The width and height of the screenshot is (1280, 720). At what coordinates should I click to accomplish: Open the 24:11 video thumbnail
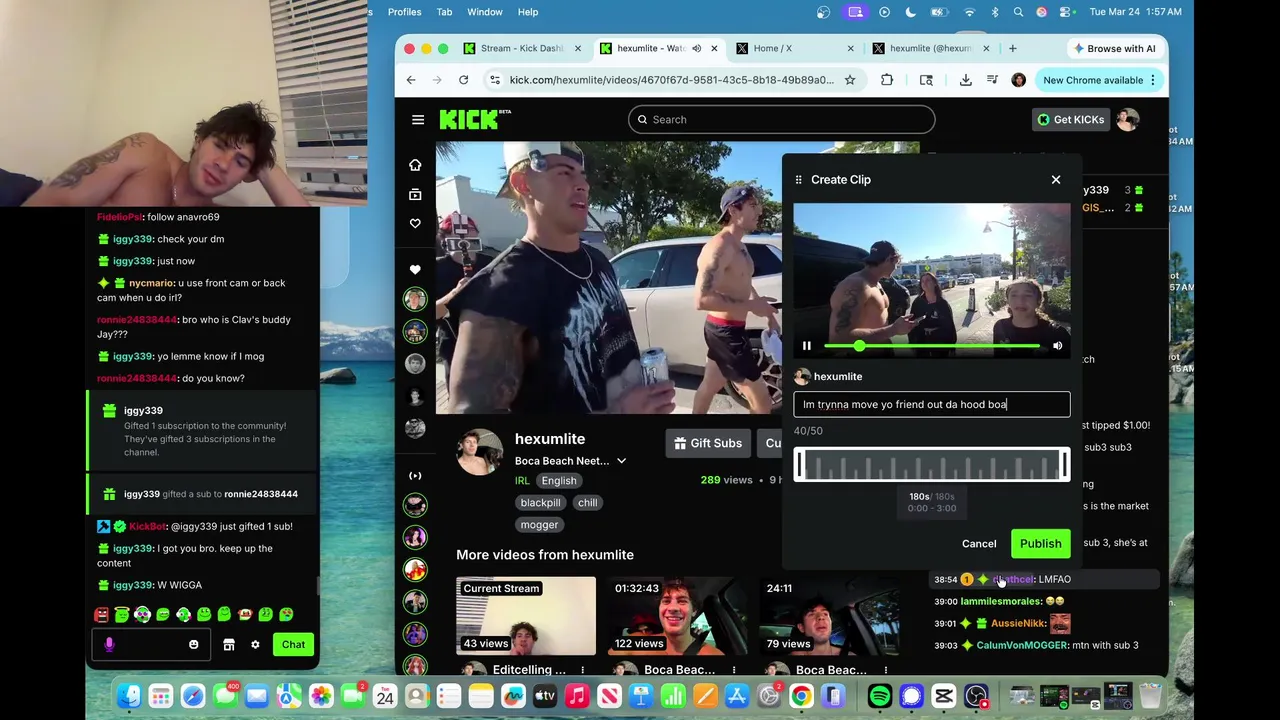[829, 615]
